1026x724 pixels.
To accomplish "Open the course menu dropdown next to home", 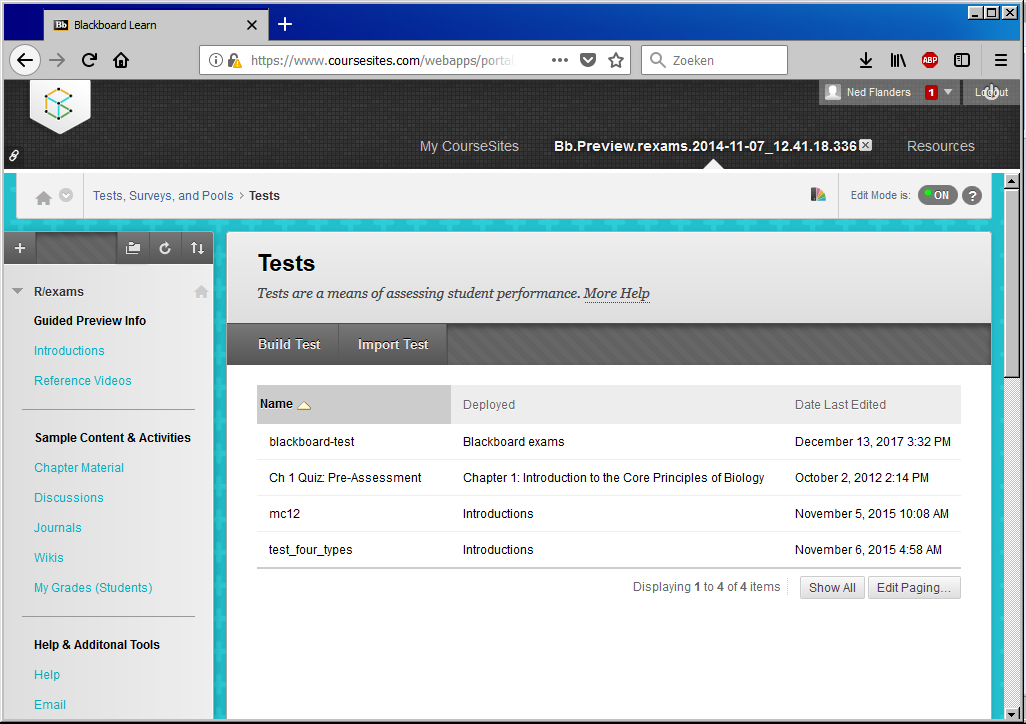I will (x=66, y=195).
